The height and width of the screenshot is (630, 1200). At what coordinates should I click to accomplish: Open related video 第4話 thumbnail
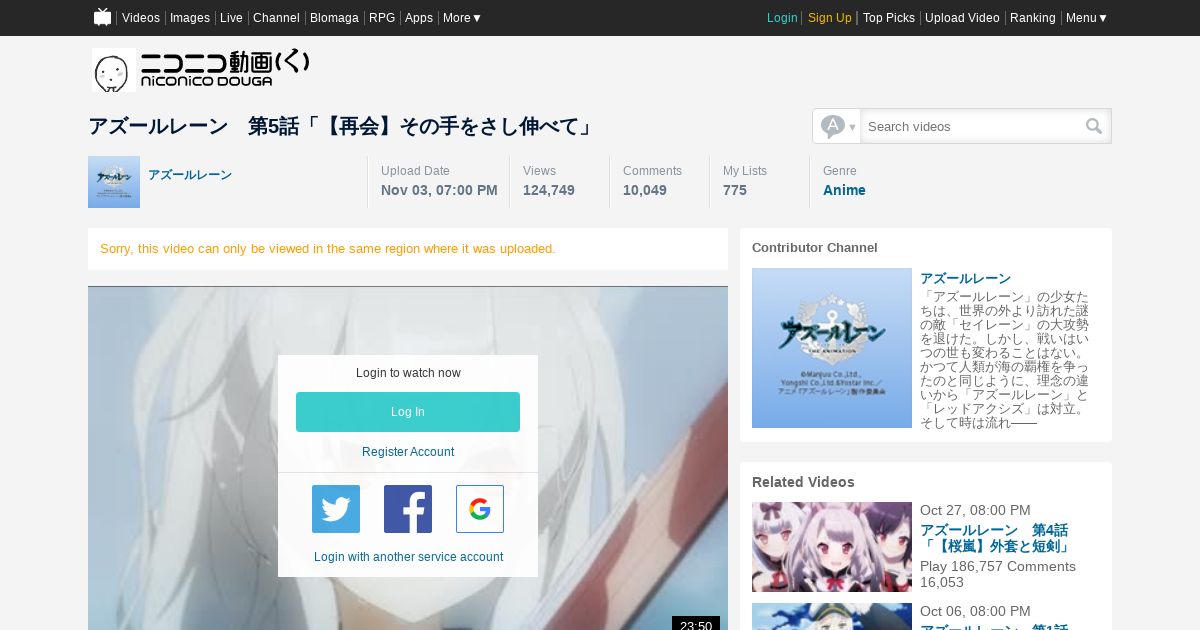tap(832, 547)
